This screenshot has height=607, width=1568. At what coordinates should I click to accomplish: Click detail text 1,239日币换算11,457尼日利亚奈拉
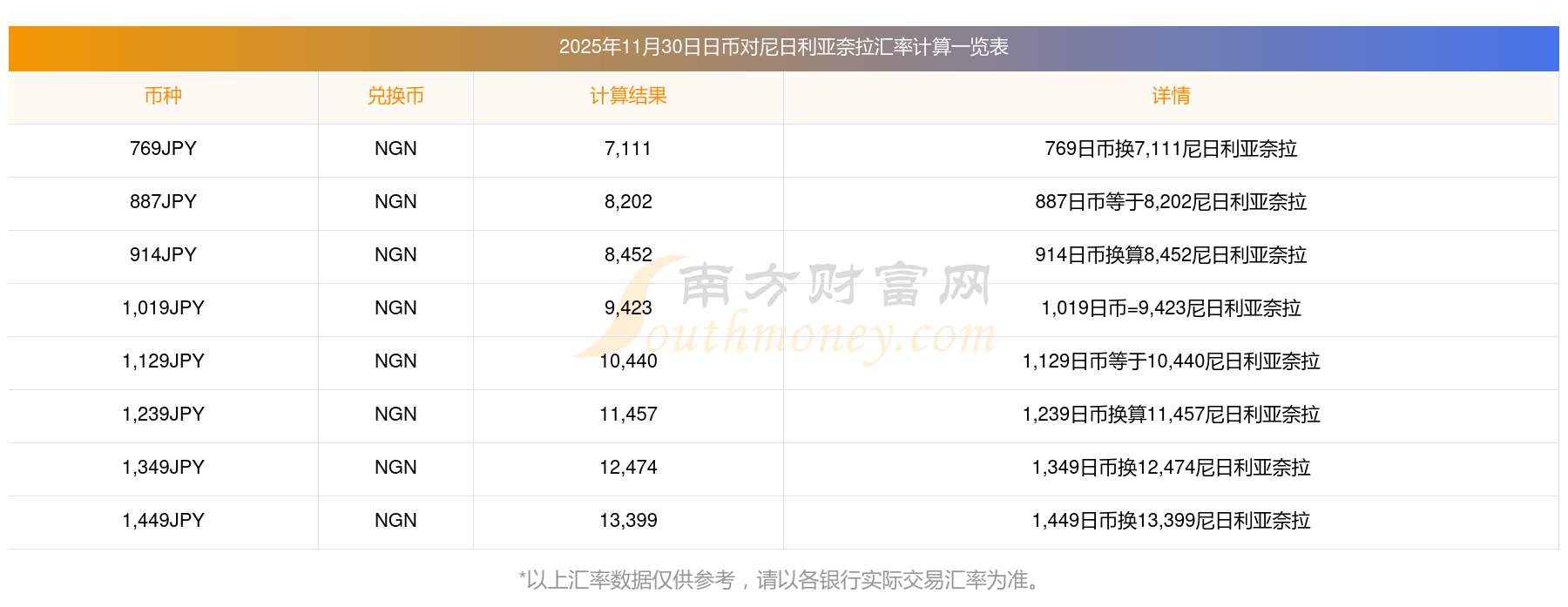[1171, 415]
